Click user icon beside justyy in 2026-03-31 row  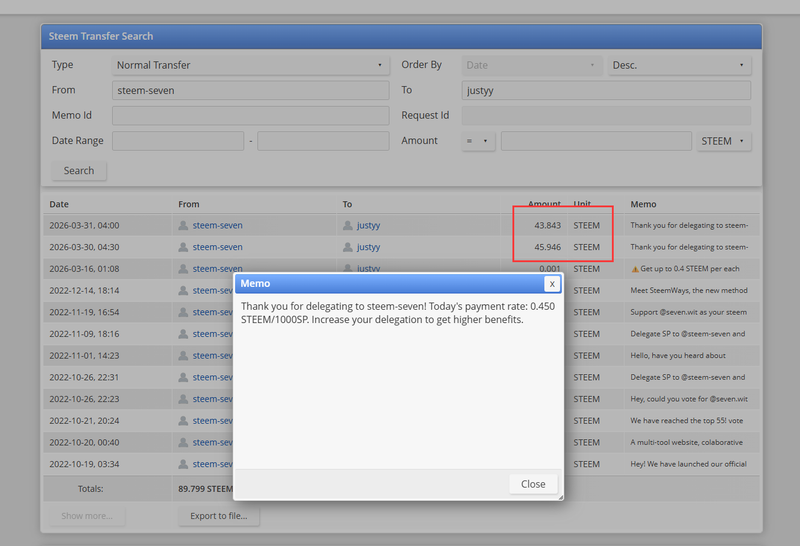pyautogui.click(x=347, y=225)
